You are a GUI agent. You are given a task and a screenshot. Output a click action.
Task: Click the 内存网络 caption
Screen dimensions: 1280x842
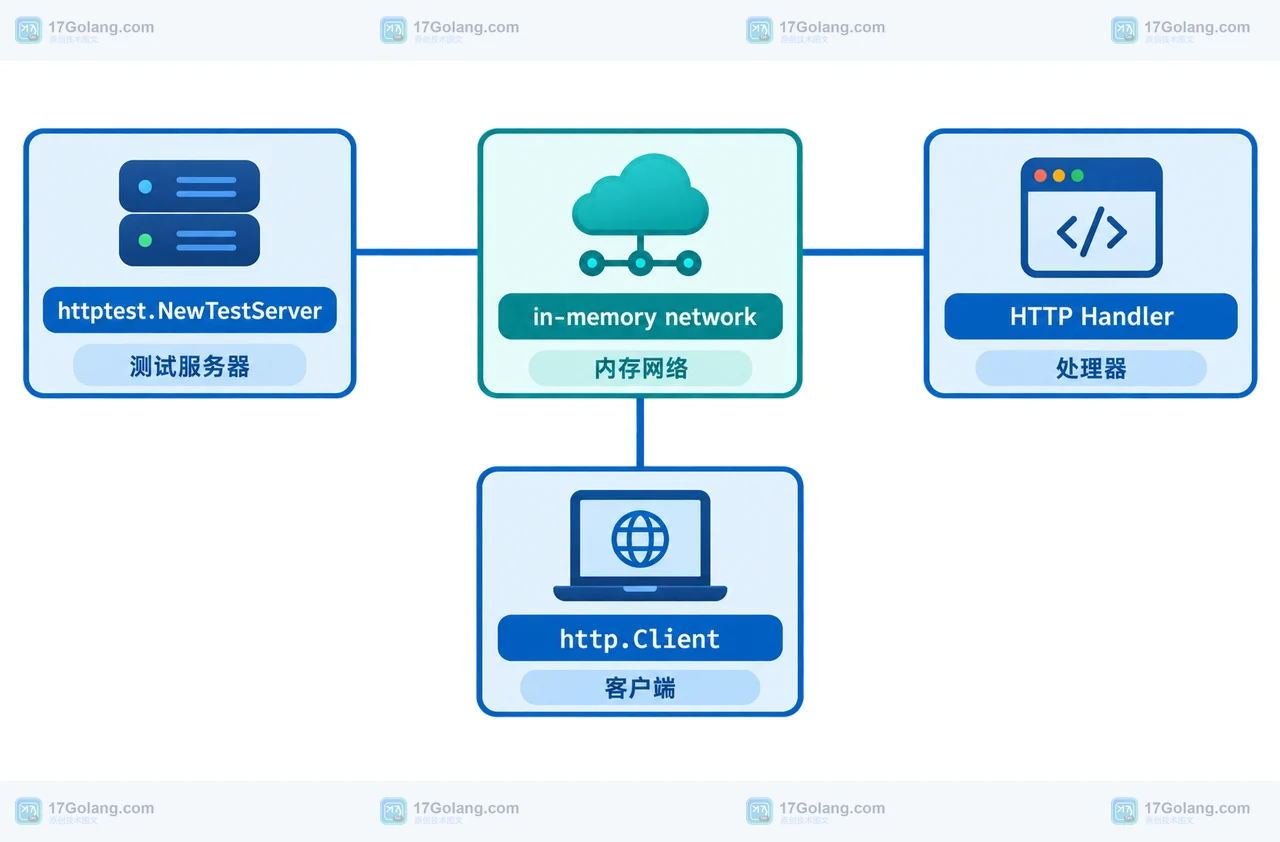(640, 368)
